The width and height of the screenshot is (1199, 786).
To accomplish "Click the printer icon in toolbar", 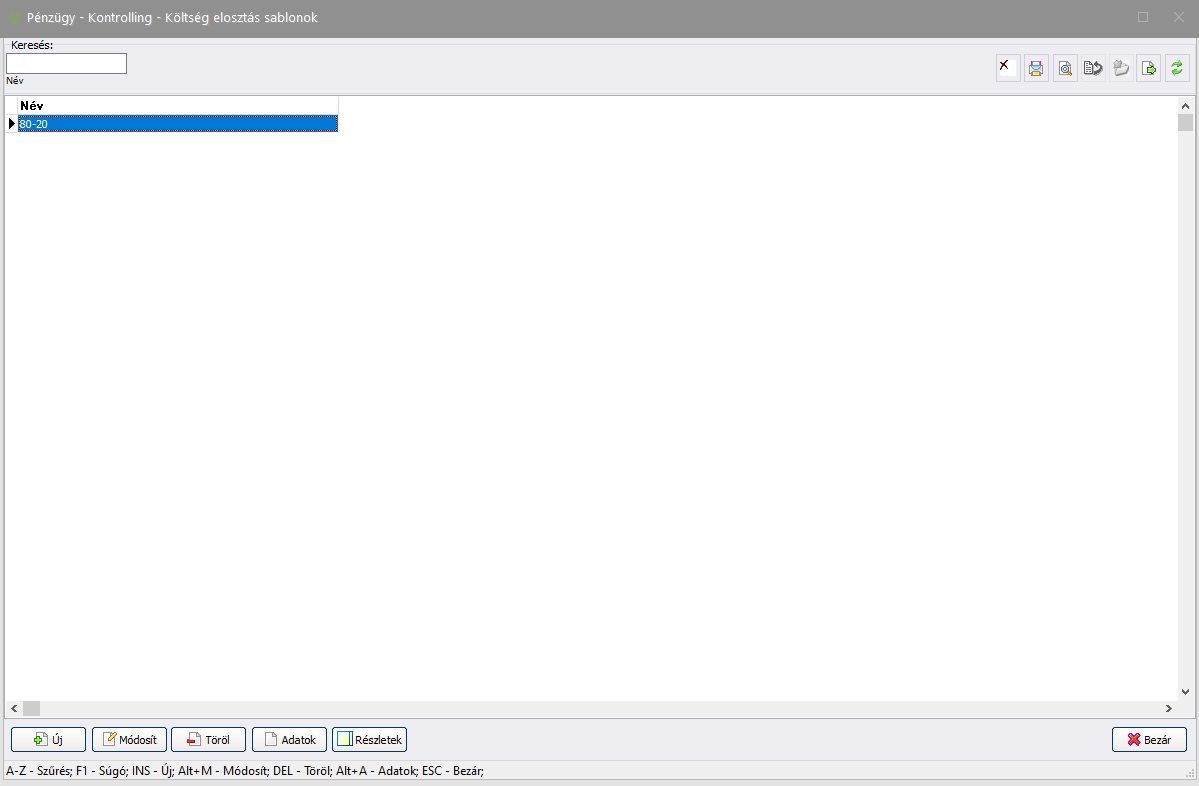I will (x=1036, y=68).
